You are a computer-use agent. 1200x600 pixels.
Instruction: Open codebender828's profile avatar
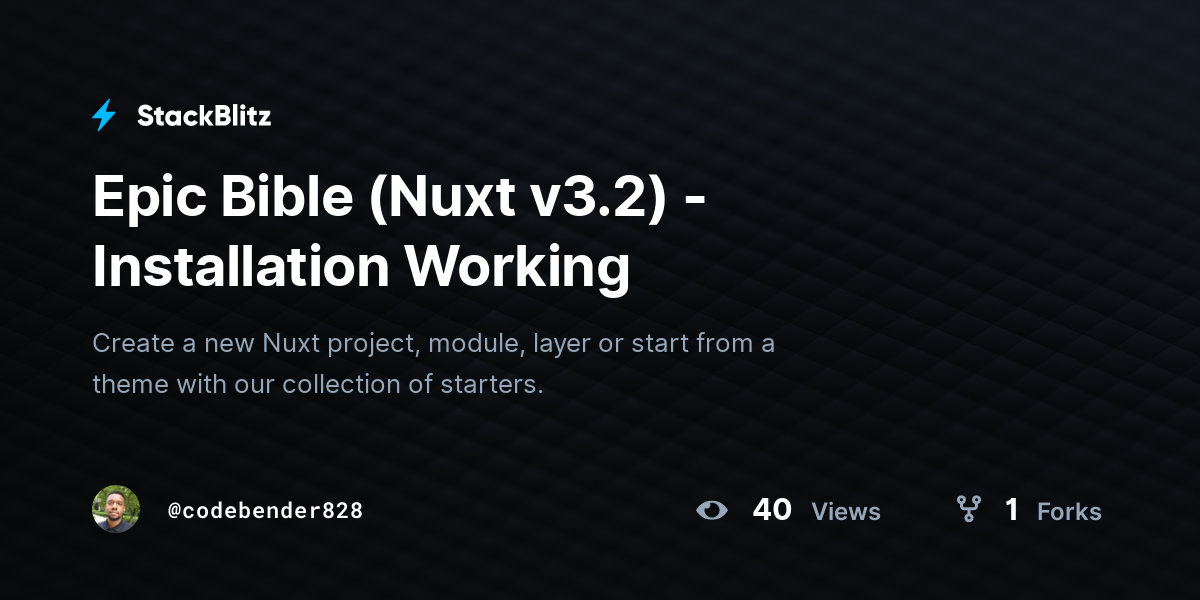click(116, 509)
